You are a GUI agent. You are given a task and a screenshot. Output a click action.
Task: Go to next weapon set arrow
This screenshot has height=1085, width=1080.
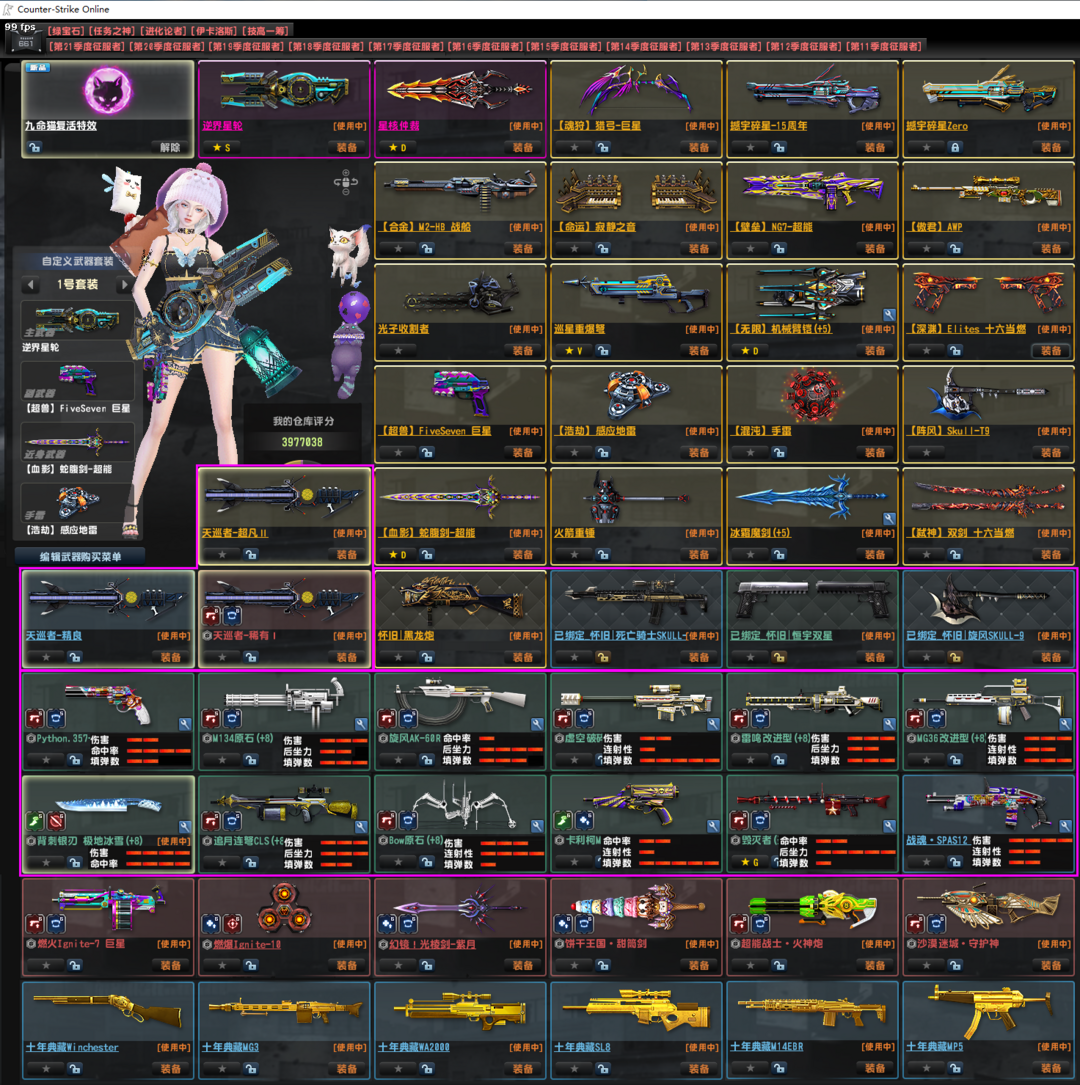click(x=125, y=284)
